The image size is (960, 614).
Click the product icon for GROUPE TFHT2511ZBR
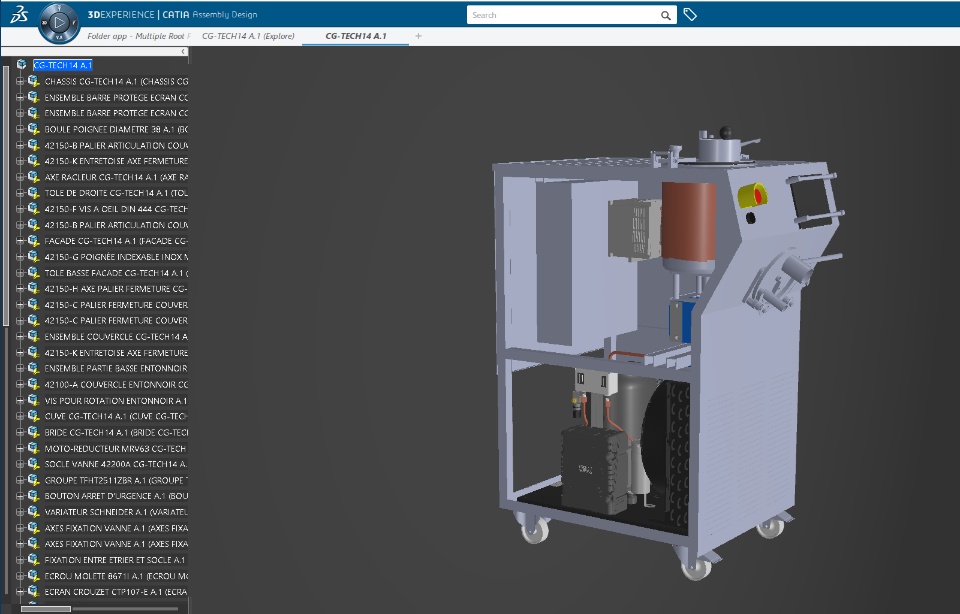click(x=34, y=479)
